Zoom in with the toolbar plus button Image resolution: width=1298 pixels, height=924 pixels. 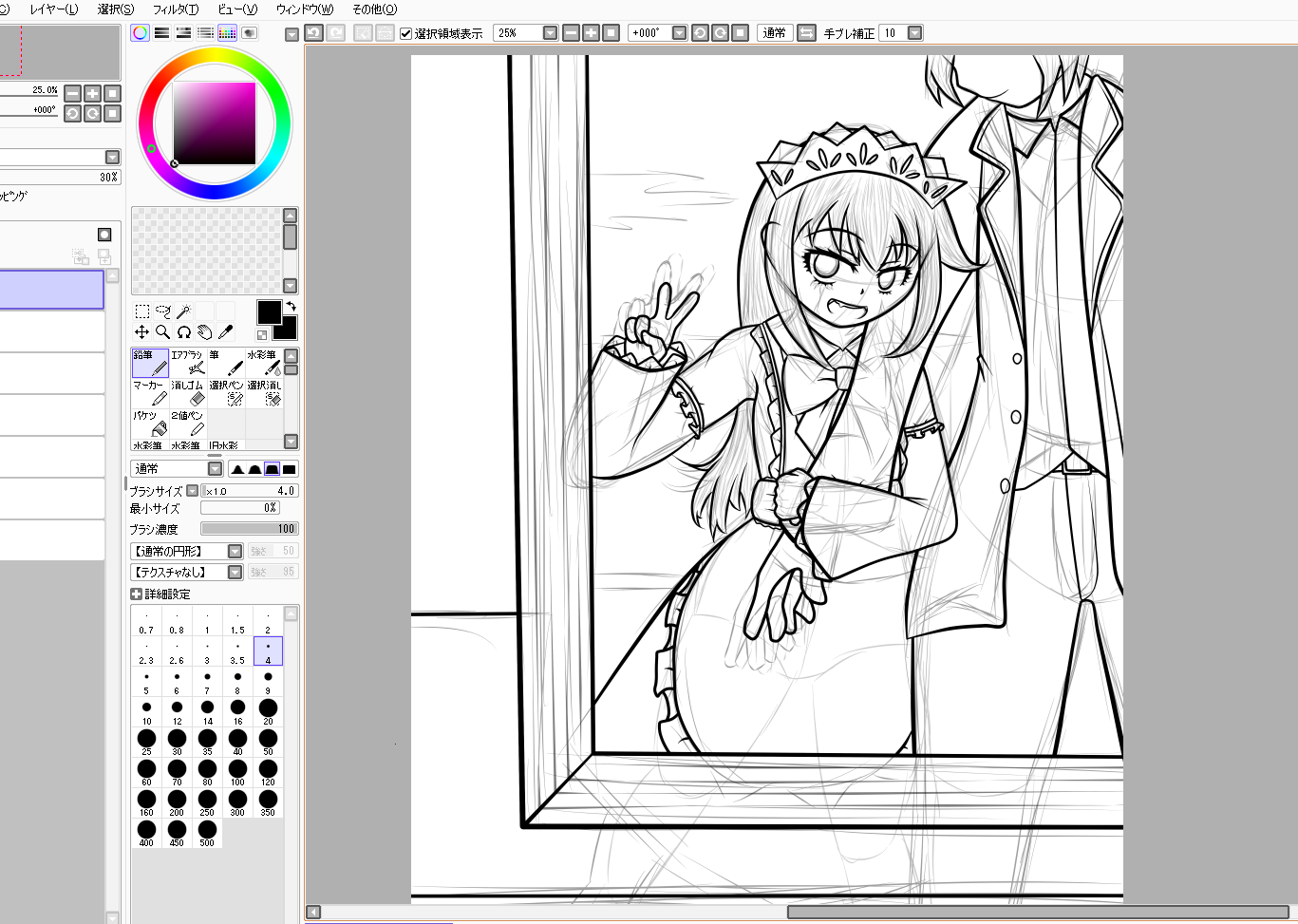coord(591,33)
